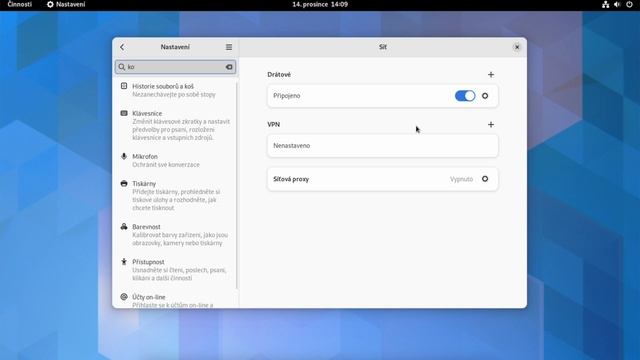Open Přístupnost settings entry
This screenshot has width=640, height=360.
[x=176, y=270]
